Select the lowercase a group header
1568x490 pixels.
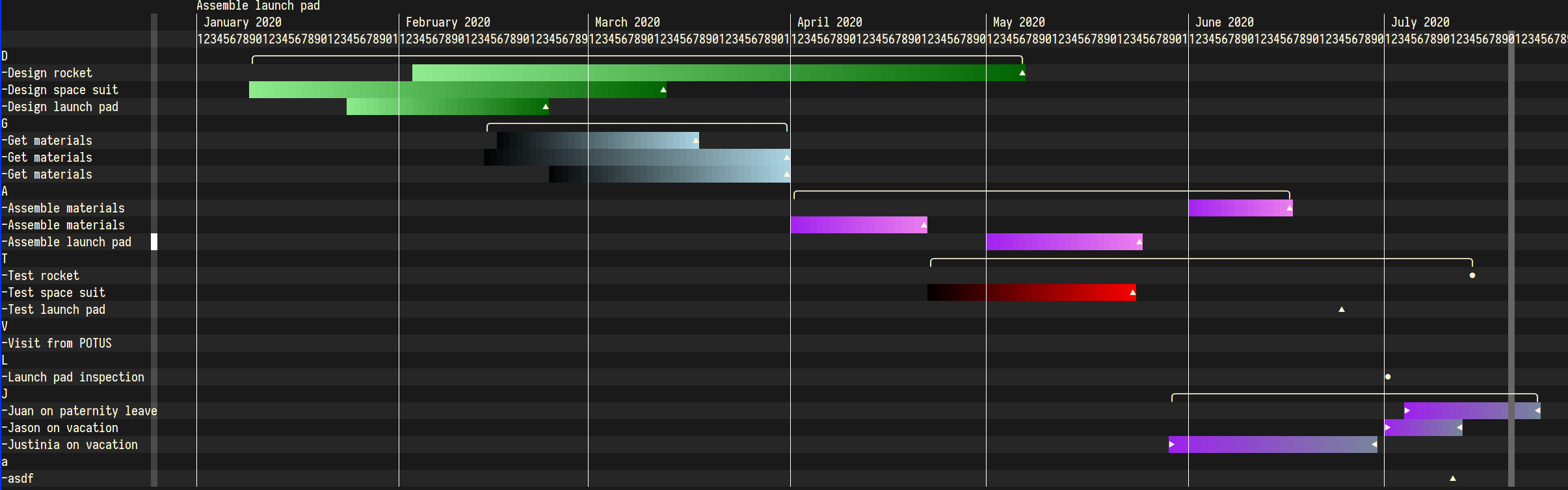tap(5, 461)
